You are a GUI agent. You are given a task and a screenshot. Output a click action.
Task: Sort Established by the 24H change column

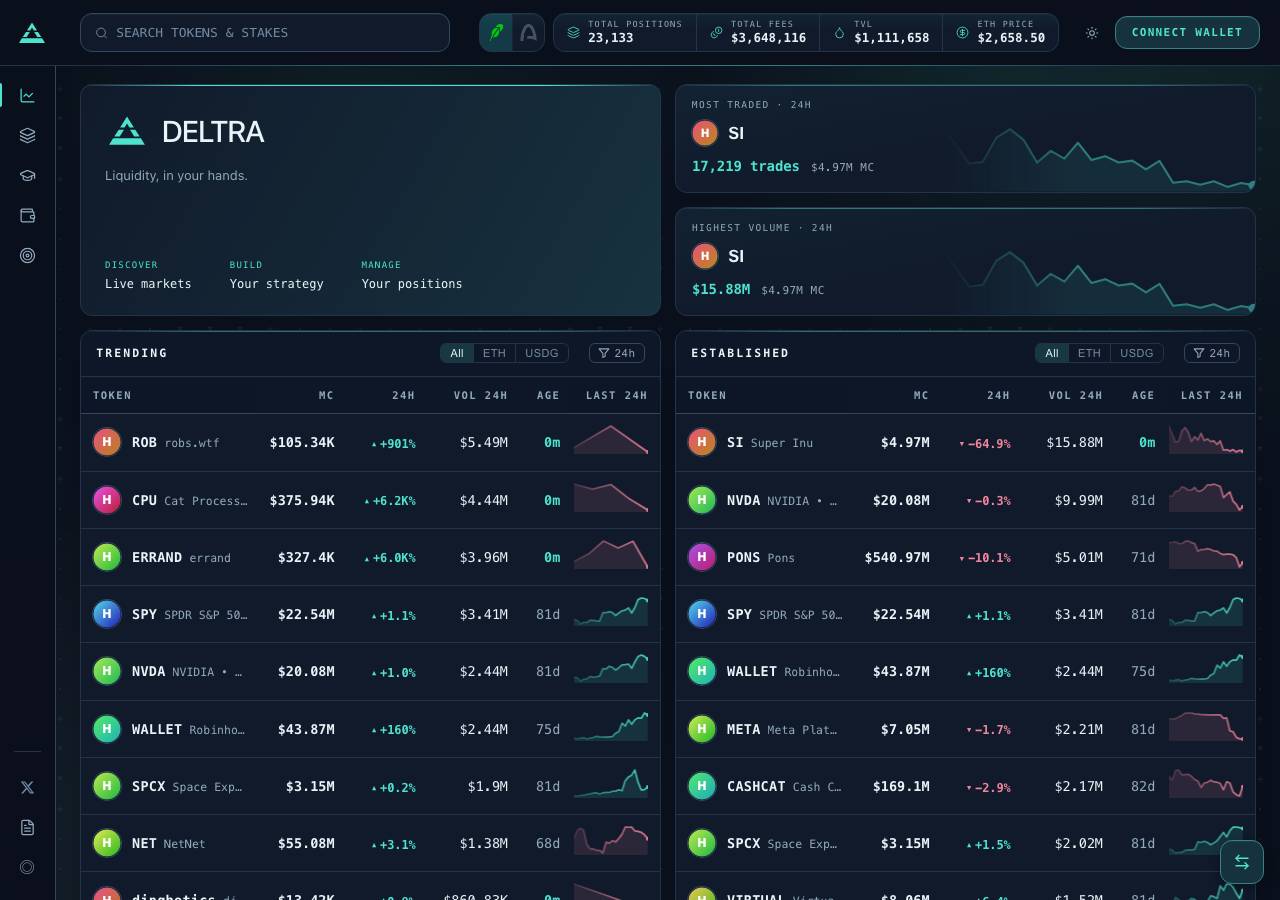(x=999, y=396)
